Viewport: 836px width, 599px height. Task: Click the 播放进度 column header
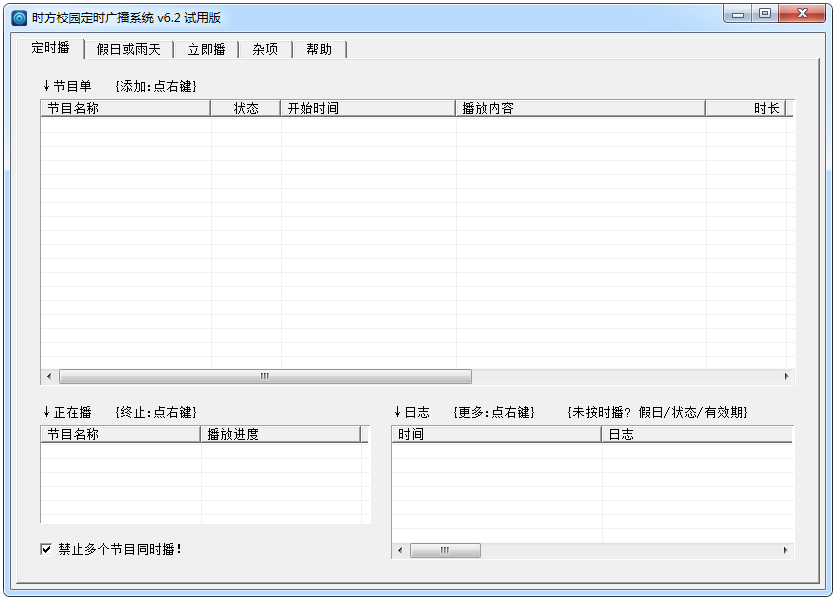281,434
